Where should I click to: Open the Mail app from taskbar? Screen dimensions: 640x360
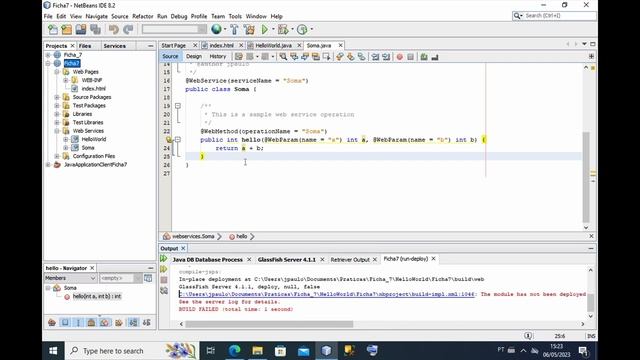click(x=303, y=351)
